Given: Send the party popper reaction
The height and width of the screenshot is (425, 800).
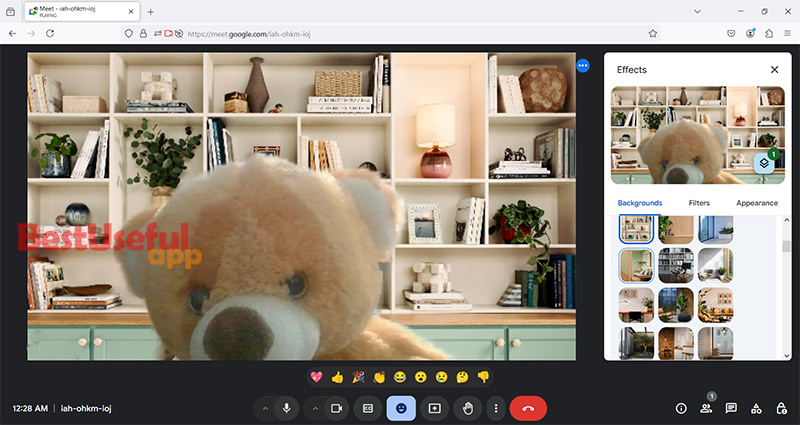Looking at the screenshot, I should pos(358,377).
